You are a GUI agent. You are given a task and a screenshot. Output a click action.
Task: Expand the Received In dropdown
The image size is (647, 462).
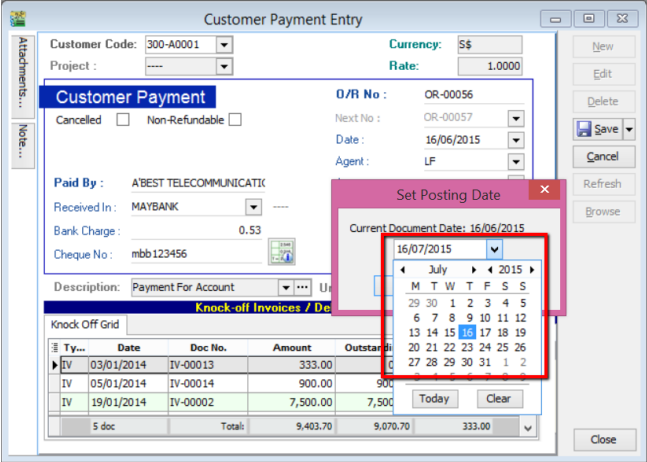(x=251, y=207)
